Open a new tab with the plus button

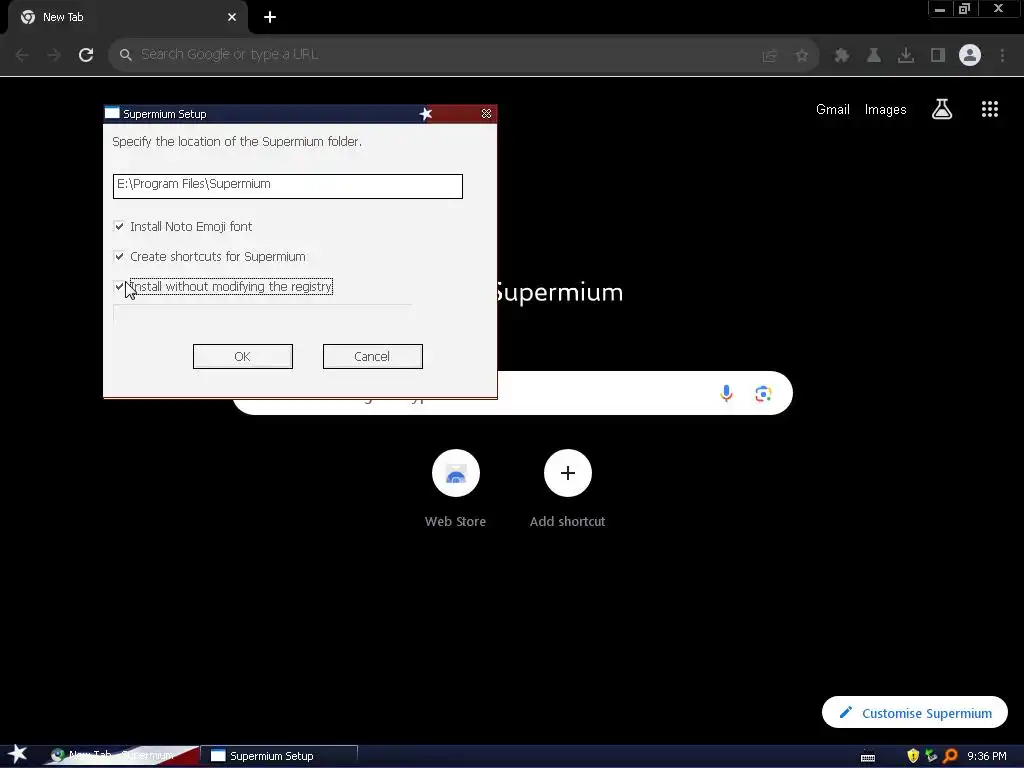(270, 18)
